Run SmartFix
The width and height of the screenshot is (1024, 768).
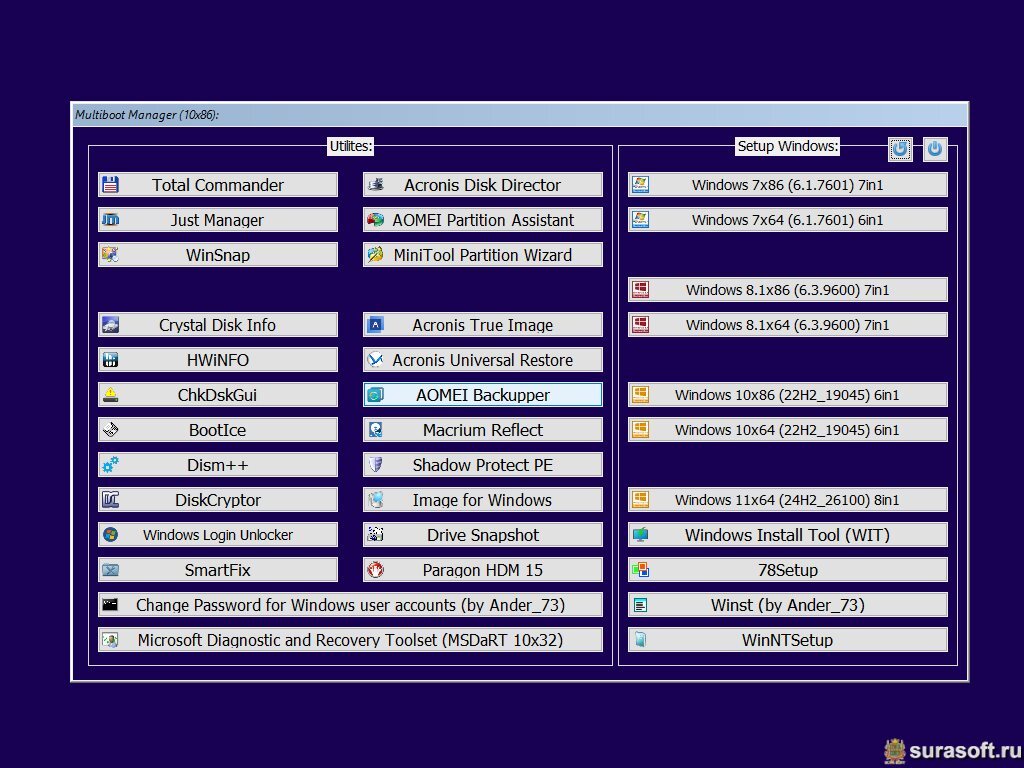click(218, 569)
